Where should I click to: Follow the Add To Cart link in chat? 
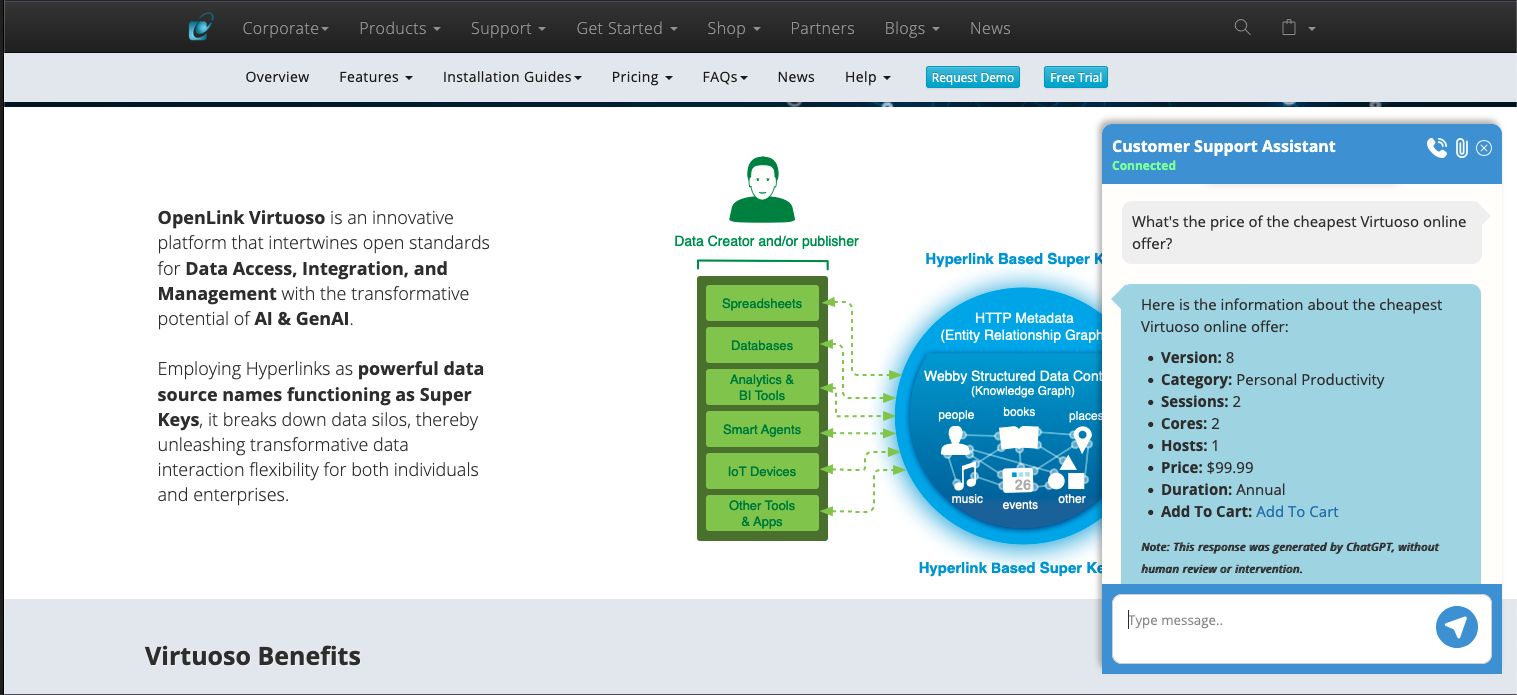(x=1297, y=511)
